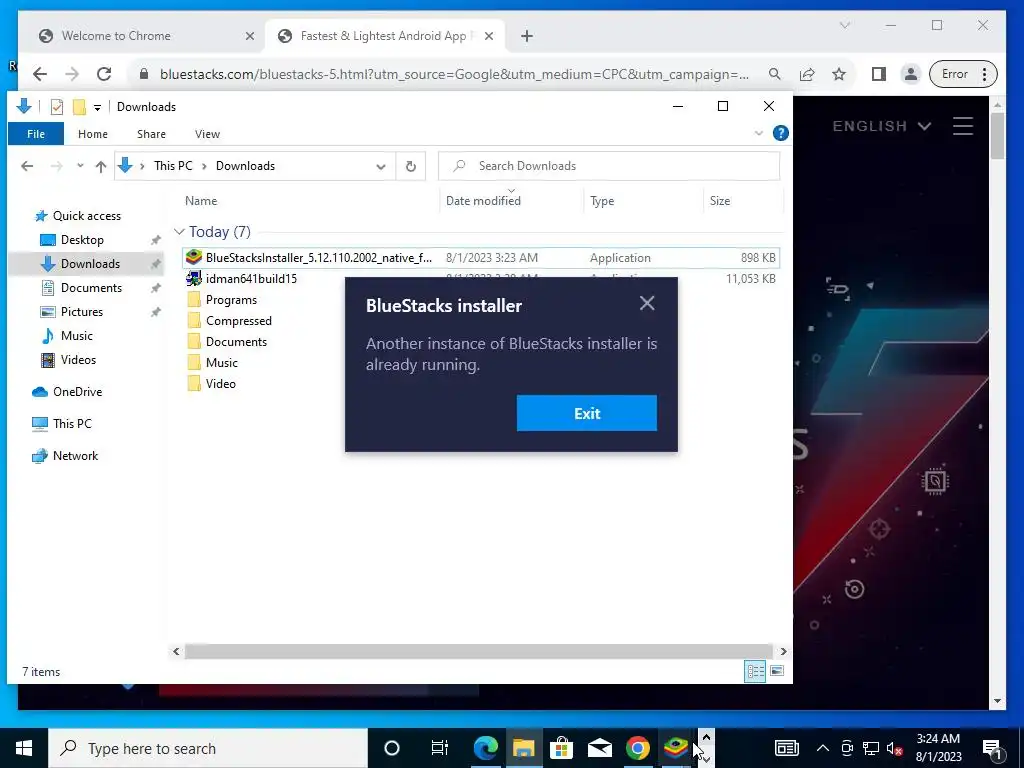
Task: Go back in File Explorer
Action: pos(27,166)
